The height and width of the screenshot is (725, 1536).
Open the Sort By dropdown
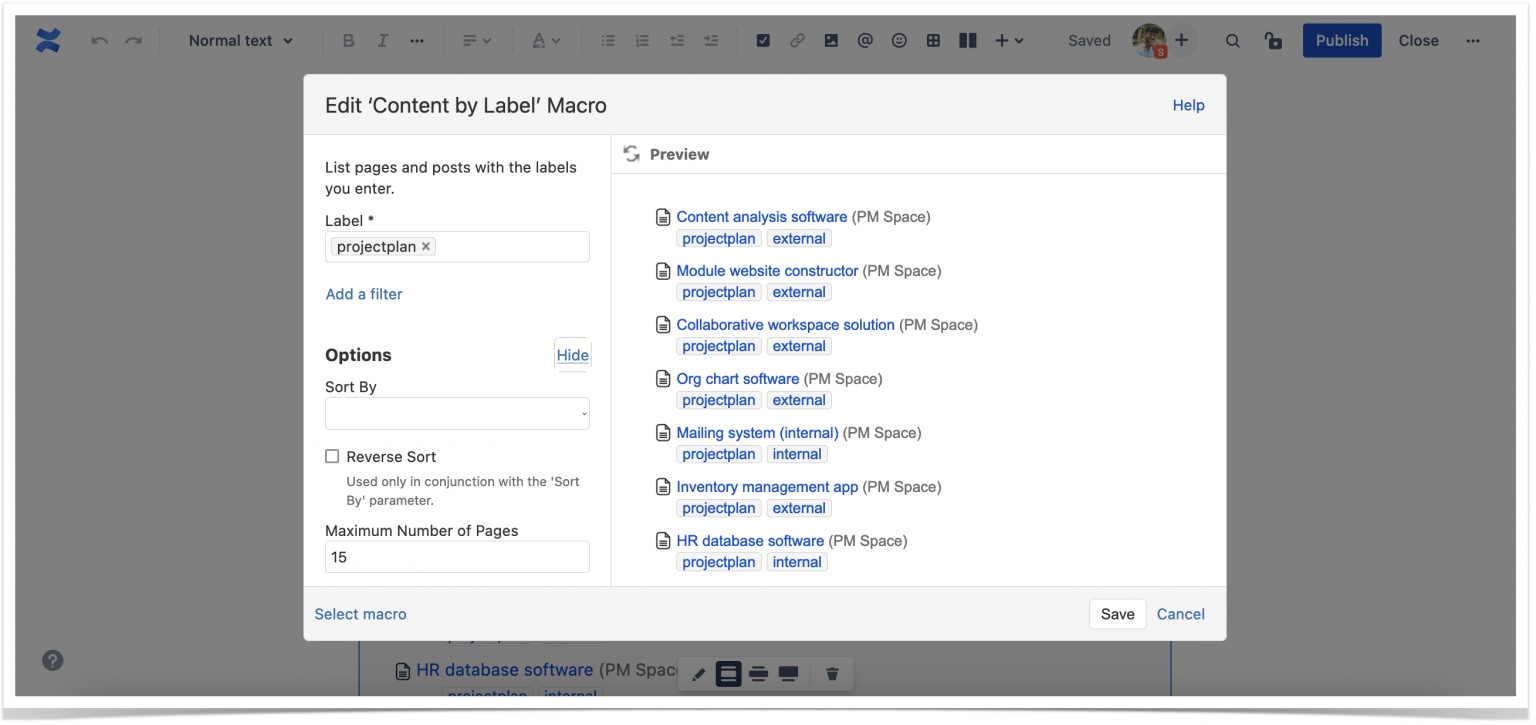(457, 414)
